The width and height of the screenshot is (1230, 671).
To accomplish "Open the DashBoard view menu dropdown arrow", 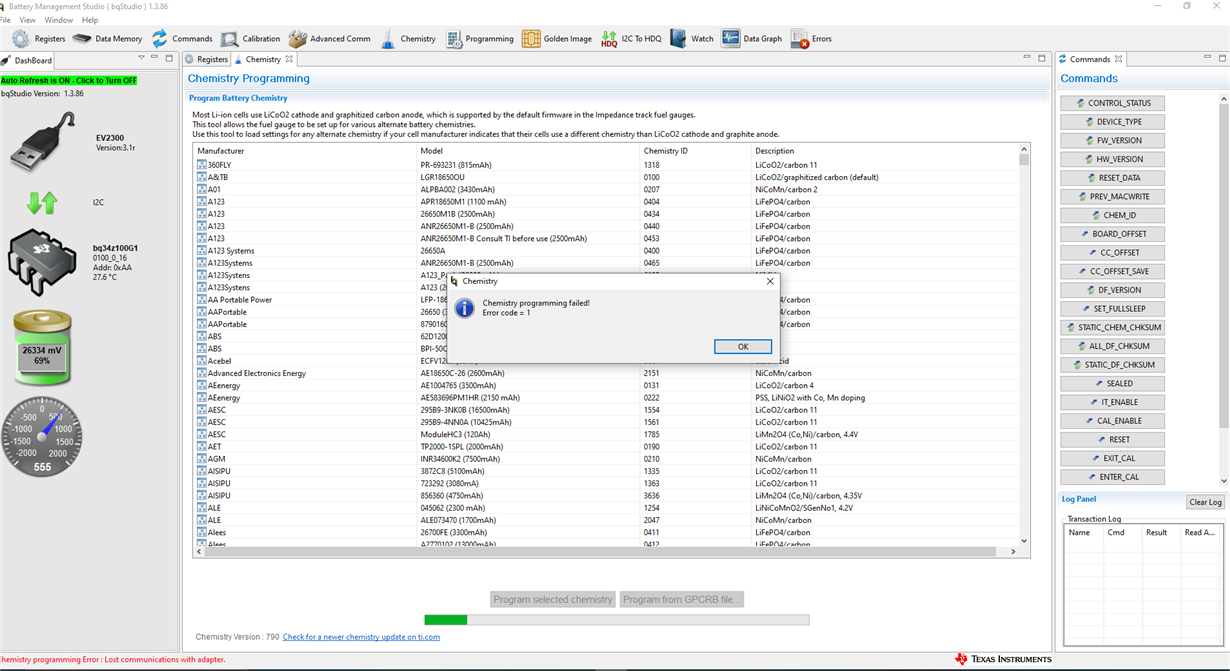I will click(x=142, y=58).
